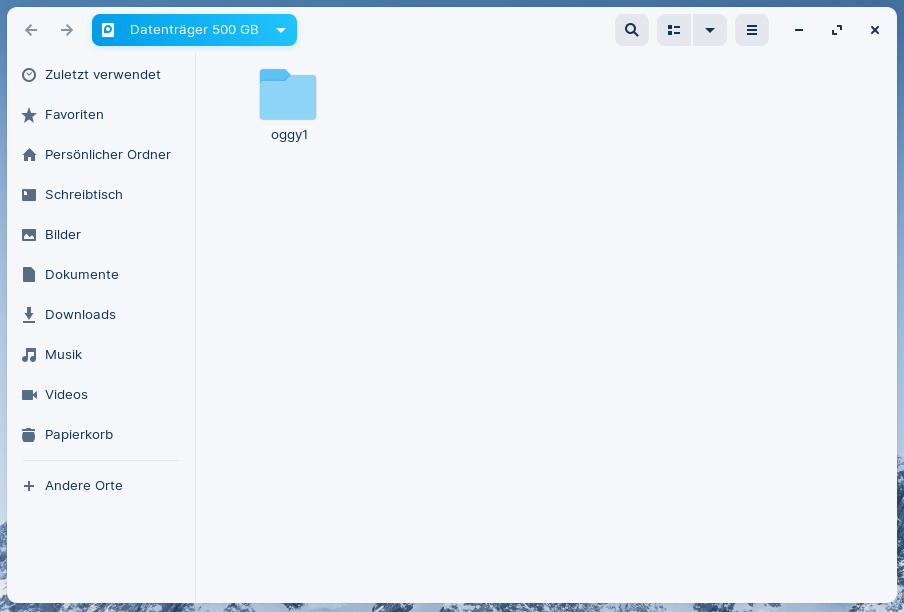Open the Videos location
The height and width of the screenshot is (612, 904).
coord(100,395)
